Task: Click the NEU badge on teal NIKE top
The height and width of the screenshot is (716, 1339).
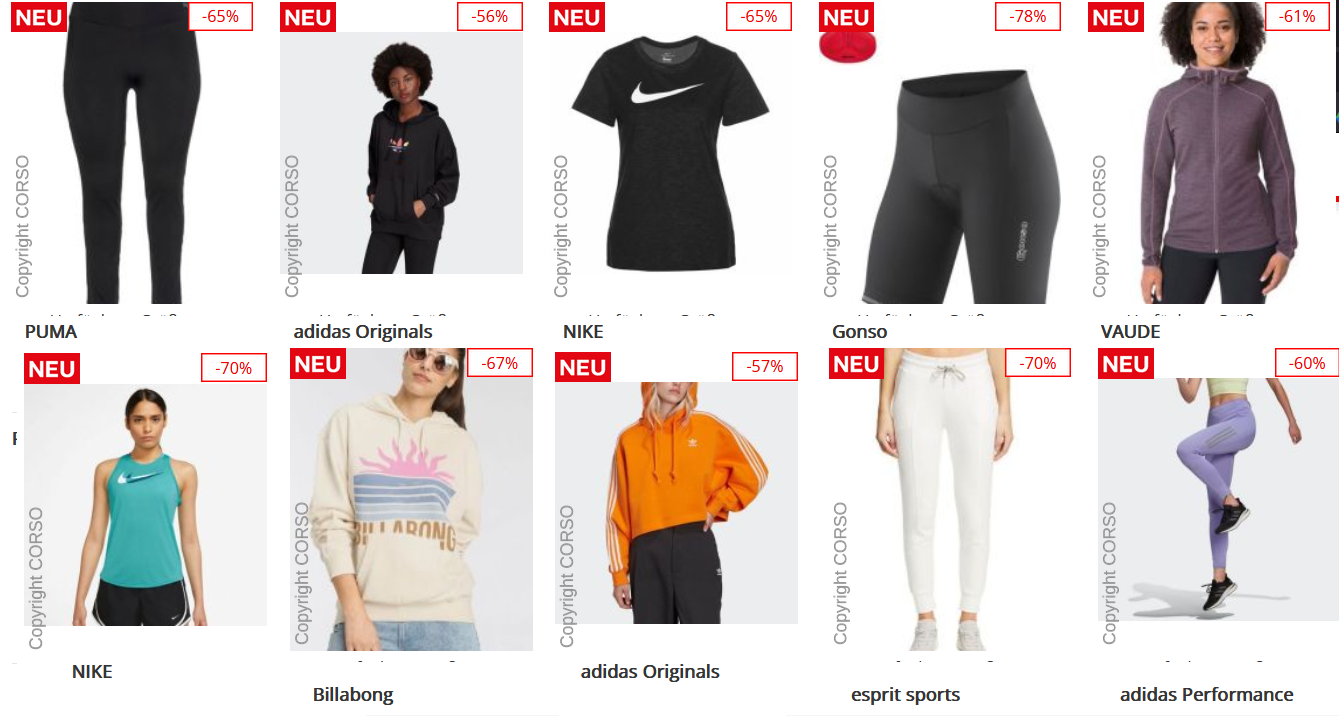Action: point(52,369)
